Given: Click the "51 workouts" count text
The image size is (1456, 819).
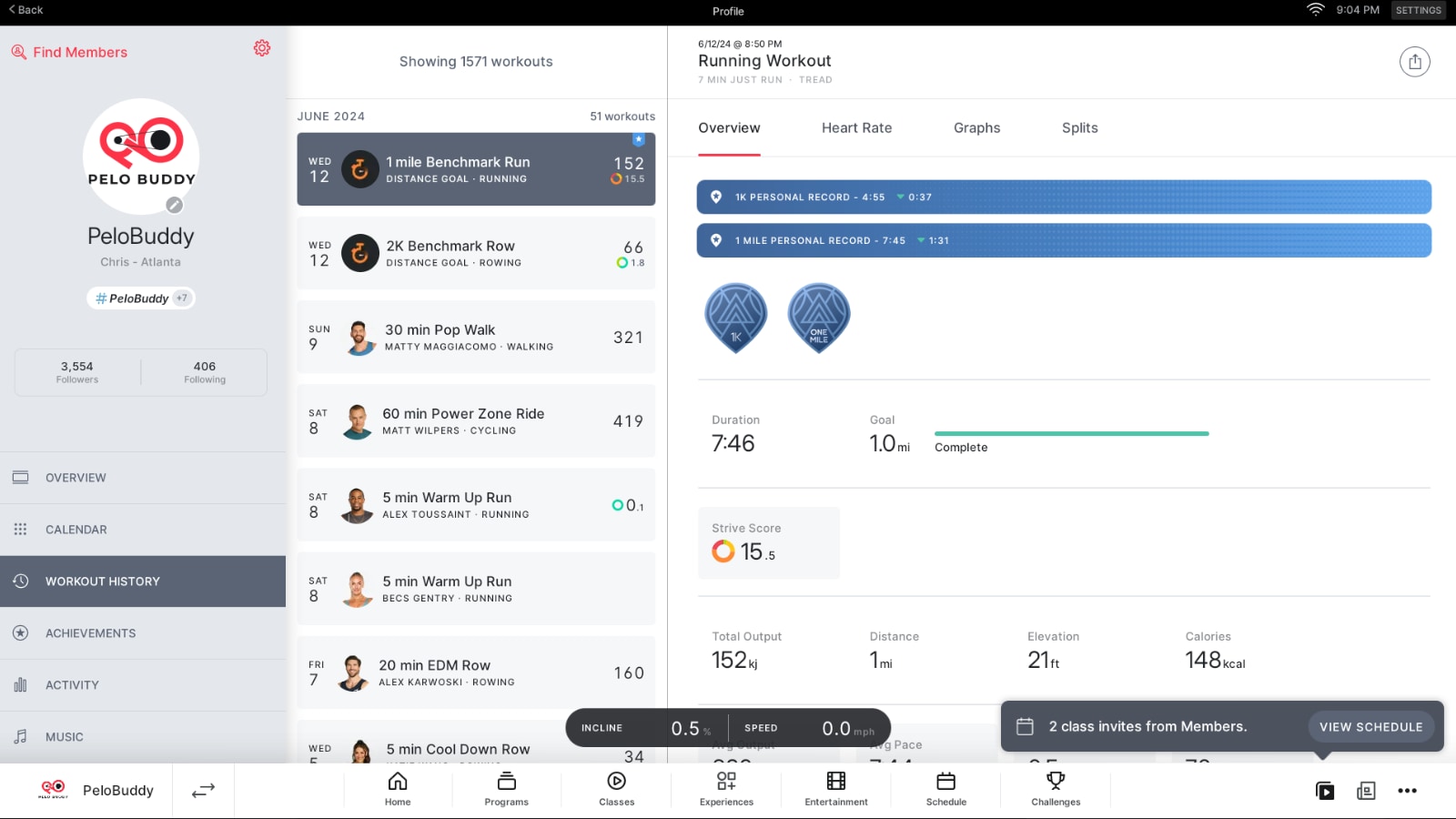Looking at the screenshot, I should coord(622,116).
